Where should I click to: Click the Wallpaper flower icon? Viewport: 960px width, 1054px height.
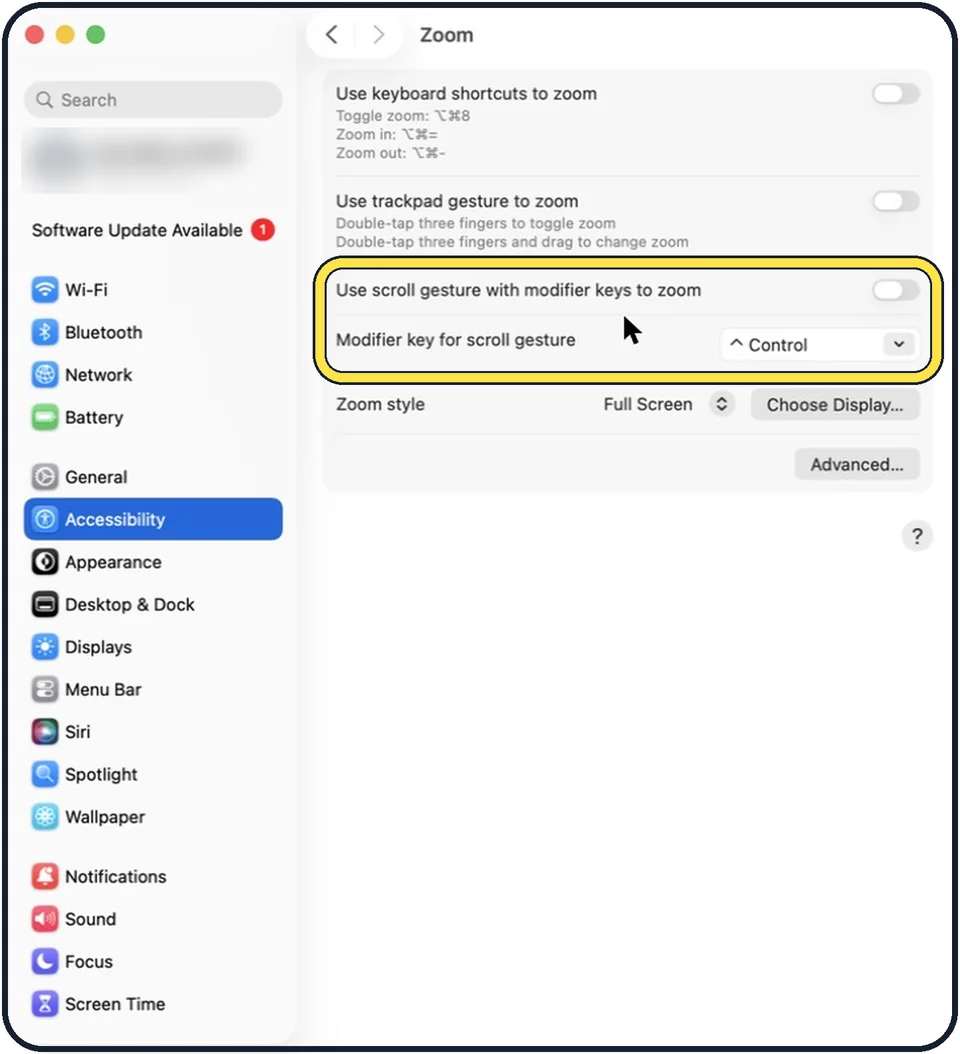point(45,817)
